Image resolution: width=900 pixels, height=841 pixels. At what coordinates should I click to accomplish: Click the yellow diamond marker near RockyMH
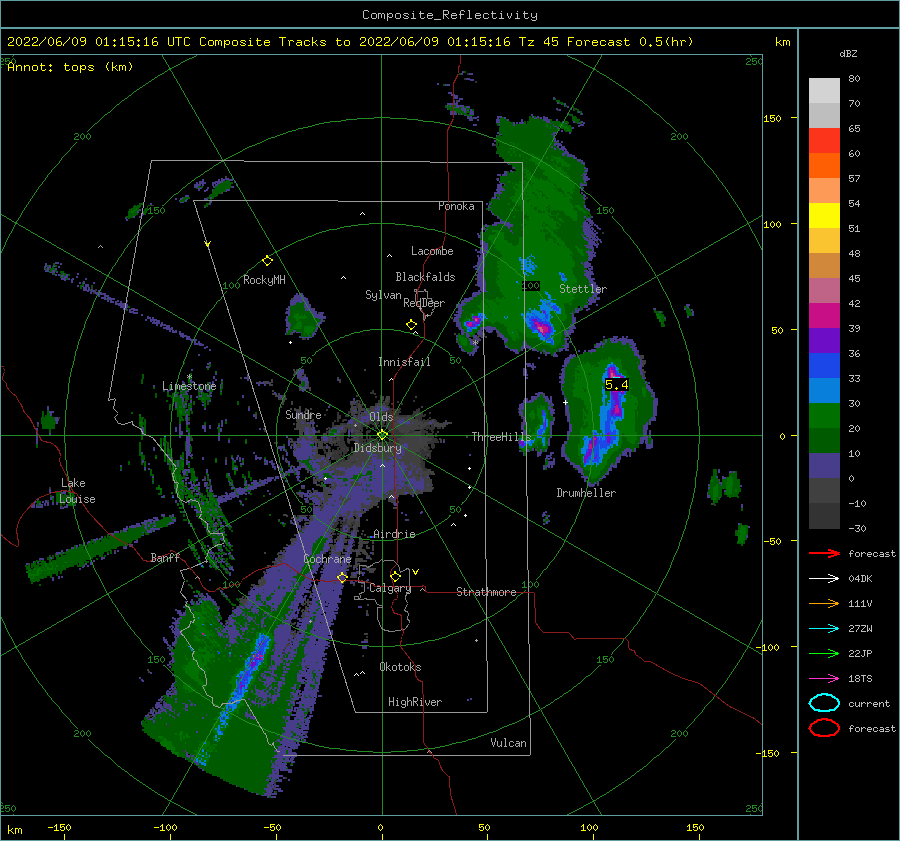[267, 261]
